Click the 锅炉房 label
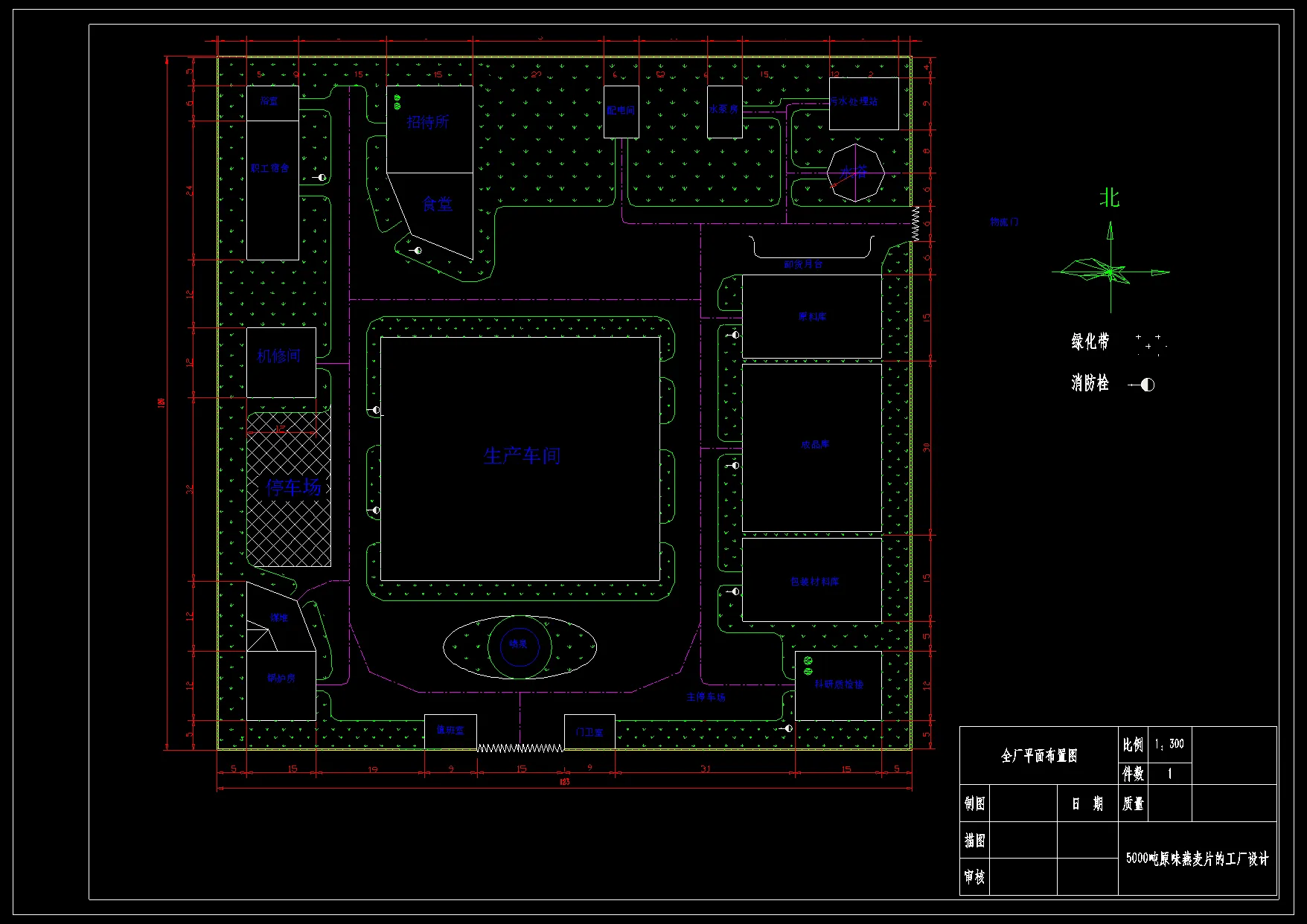The width and height of the screenshot is (1307, 924). tap(281, 678)
